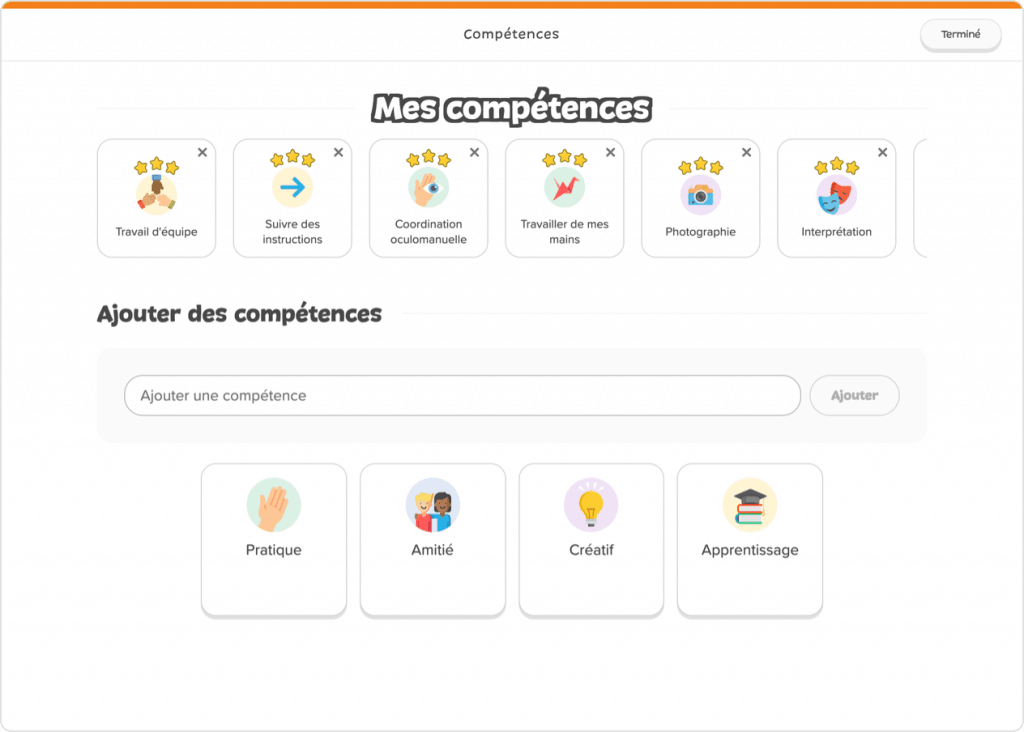Viewport: 1024px width, 732px height.
Task: Delete the Photographie skill card
Action: coord(746,153)
